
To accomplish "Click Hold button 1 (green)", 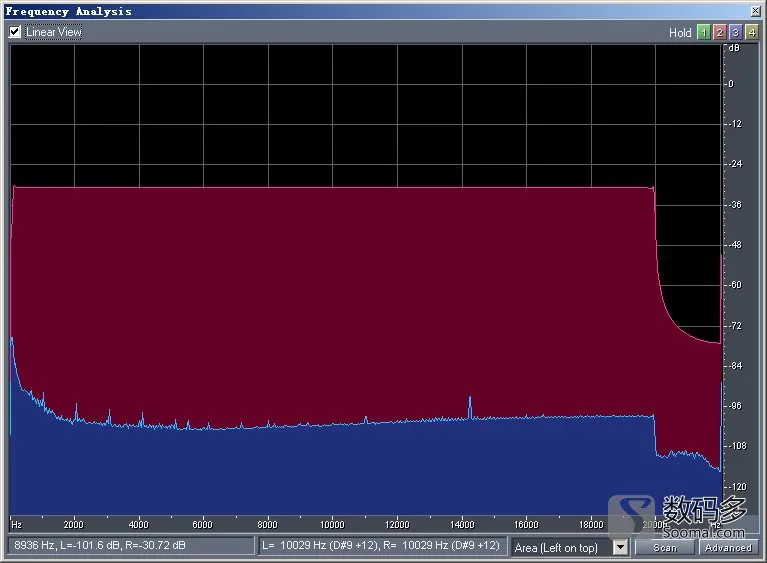I will (x=703, y=32).
